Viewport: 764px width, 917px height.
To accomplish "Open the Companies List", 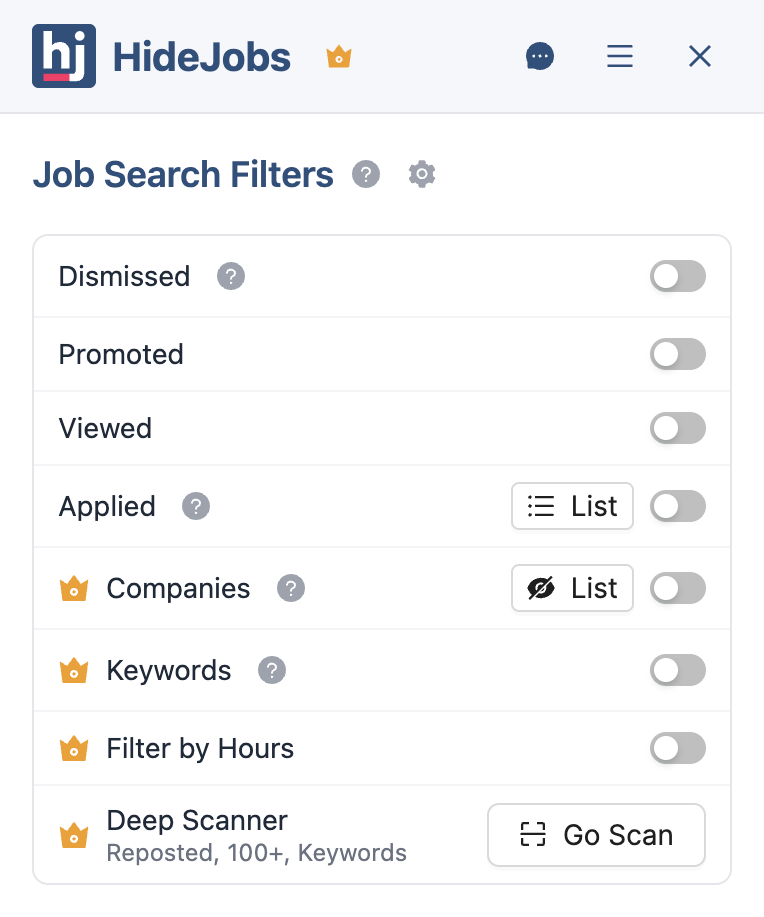I will (x=572, y=588).
